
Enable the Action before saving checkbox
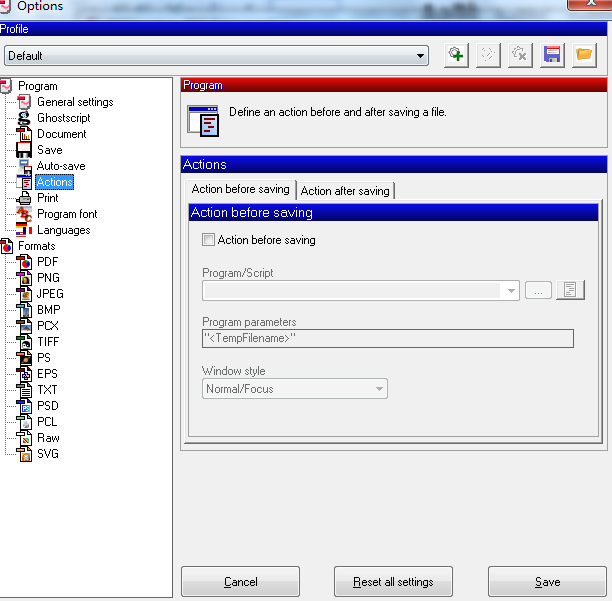[x=208, y=240]
